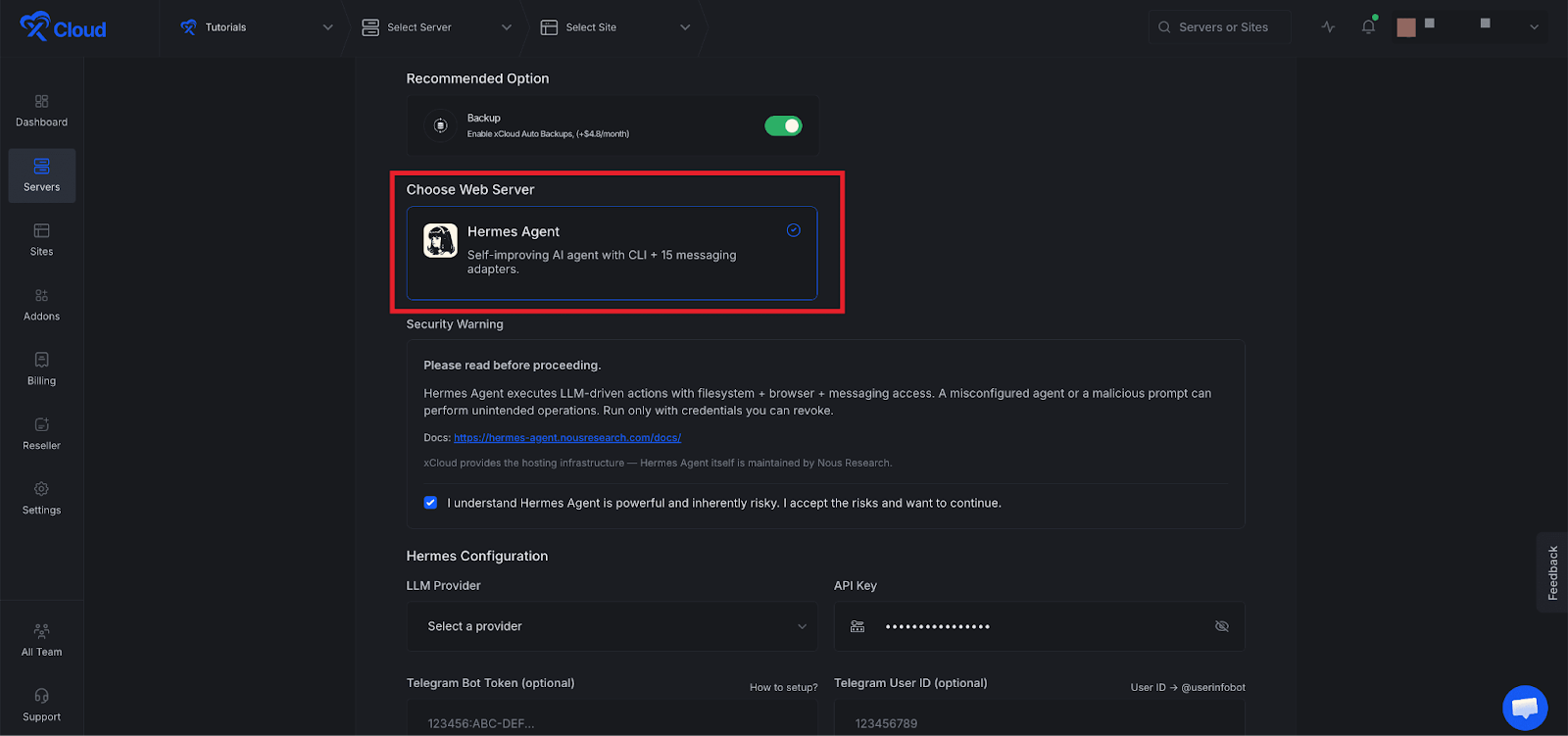Open the live chat bubble

(1525, 708)
